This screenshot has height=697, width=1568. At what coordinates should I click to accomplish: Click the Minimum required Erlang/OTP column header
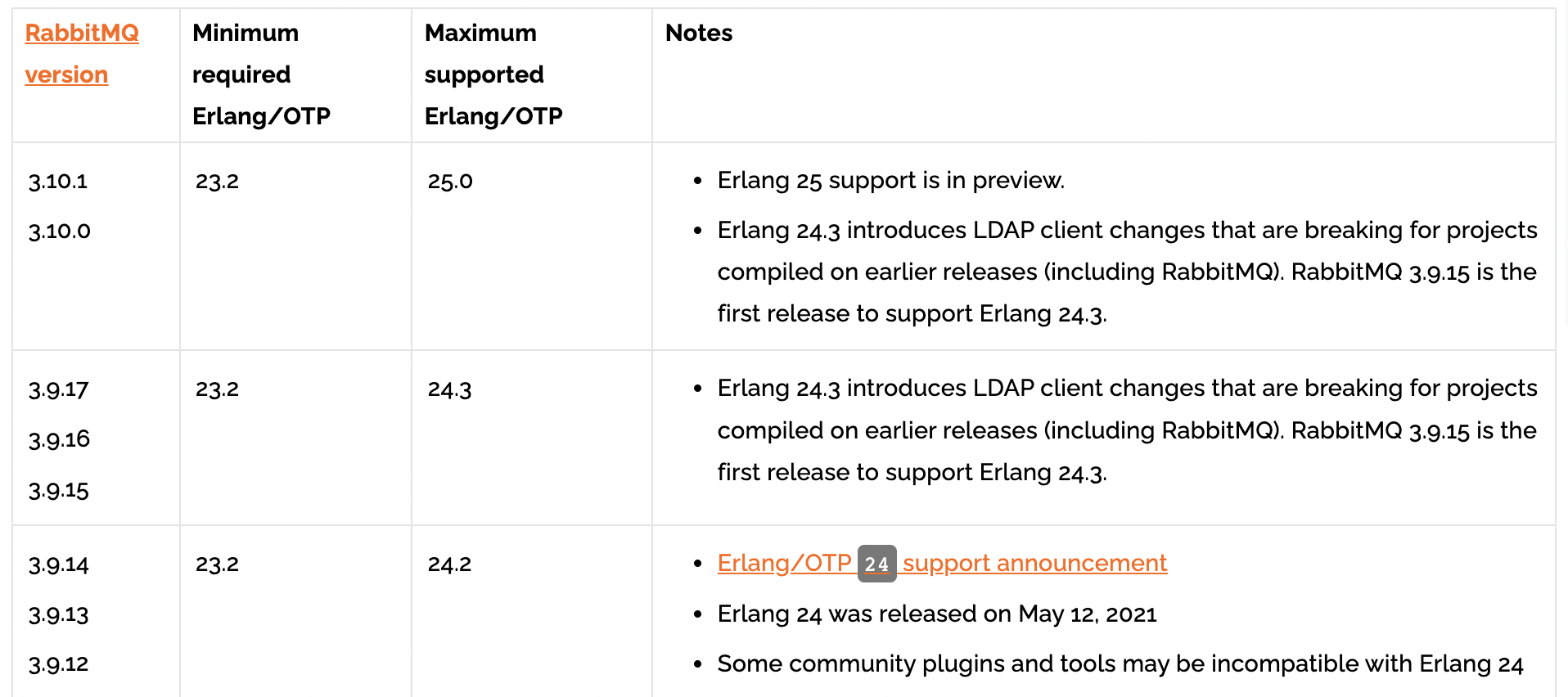[x=261, y=74]
